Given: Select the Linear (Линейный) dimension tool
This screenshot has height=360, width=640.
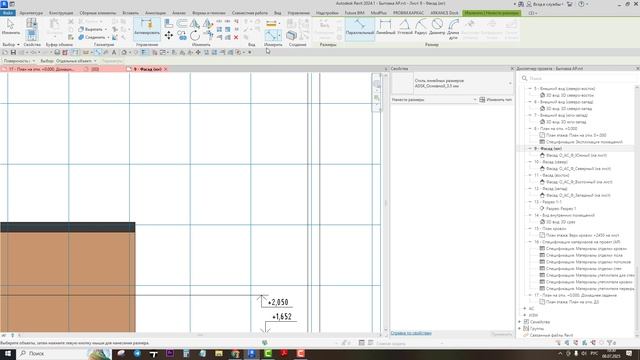Looking at the screenshot, I should 385,27.
